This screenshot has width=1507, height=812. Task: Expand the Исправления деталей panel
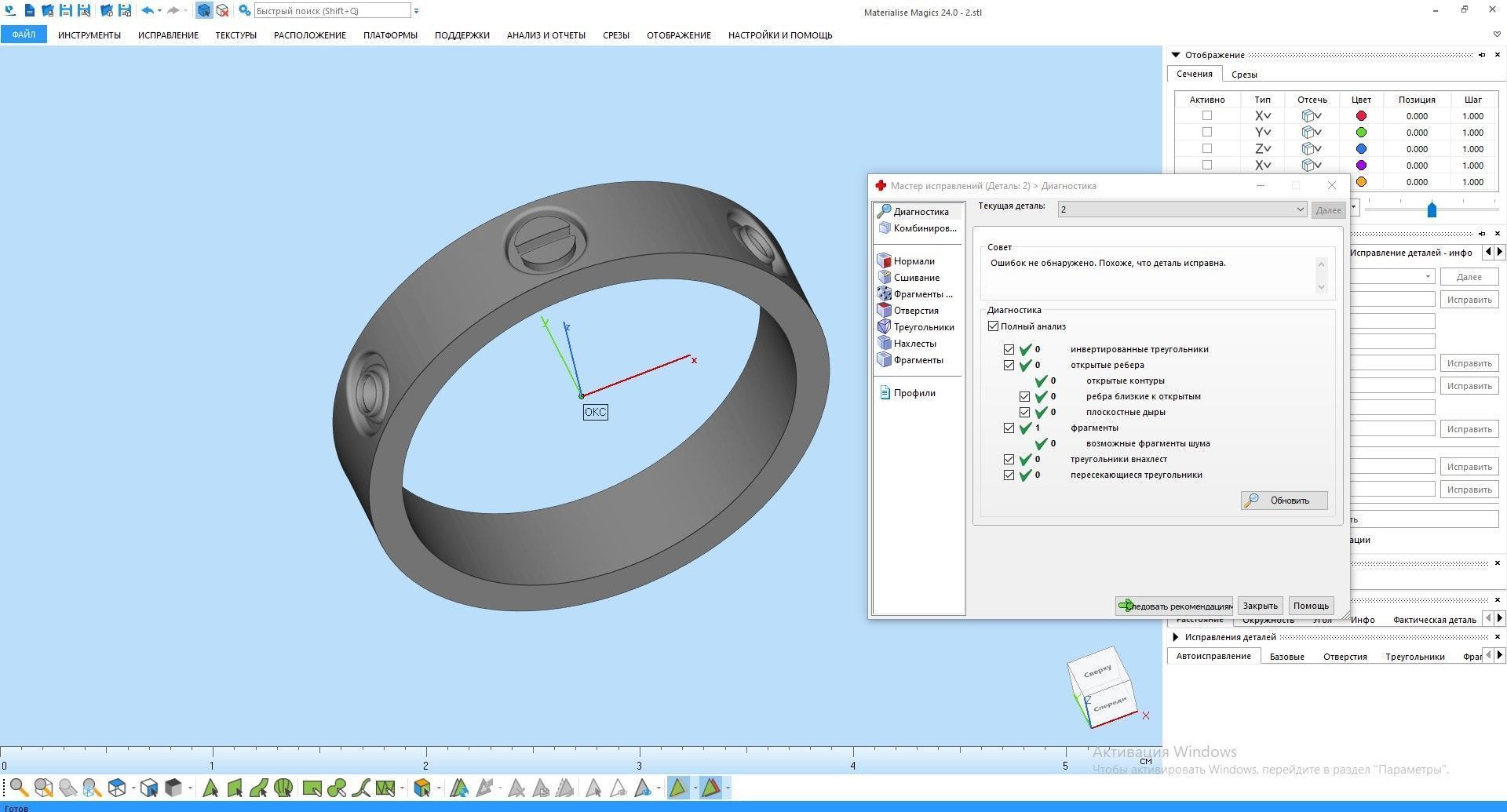(x=1175, y=637)
